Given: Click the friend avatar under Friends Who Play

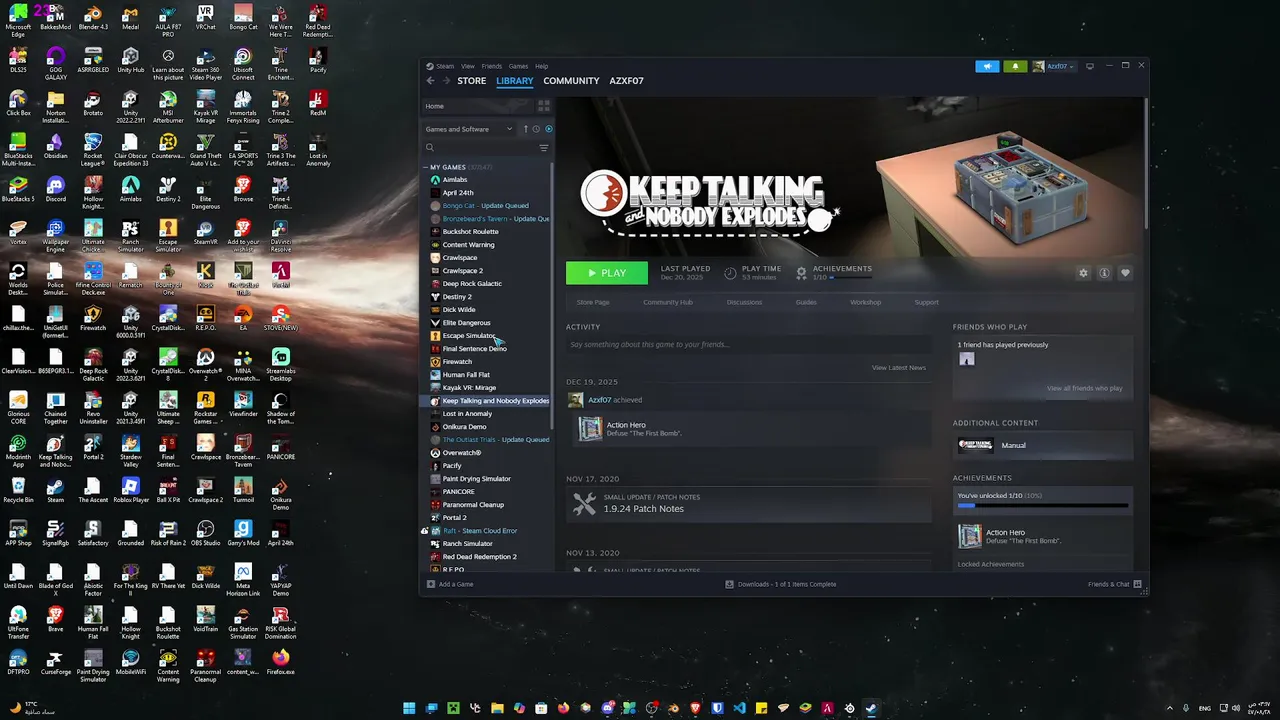Looking at the screenshot, I should pos(966,359).
